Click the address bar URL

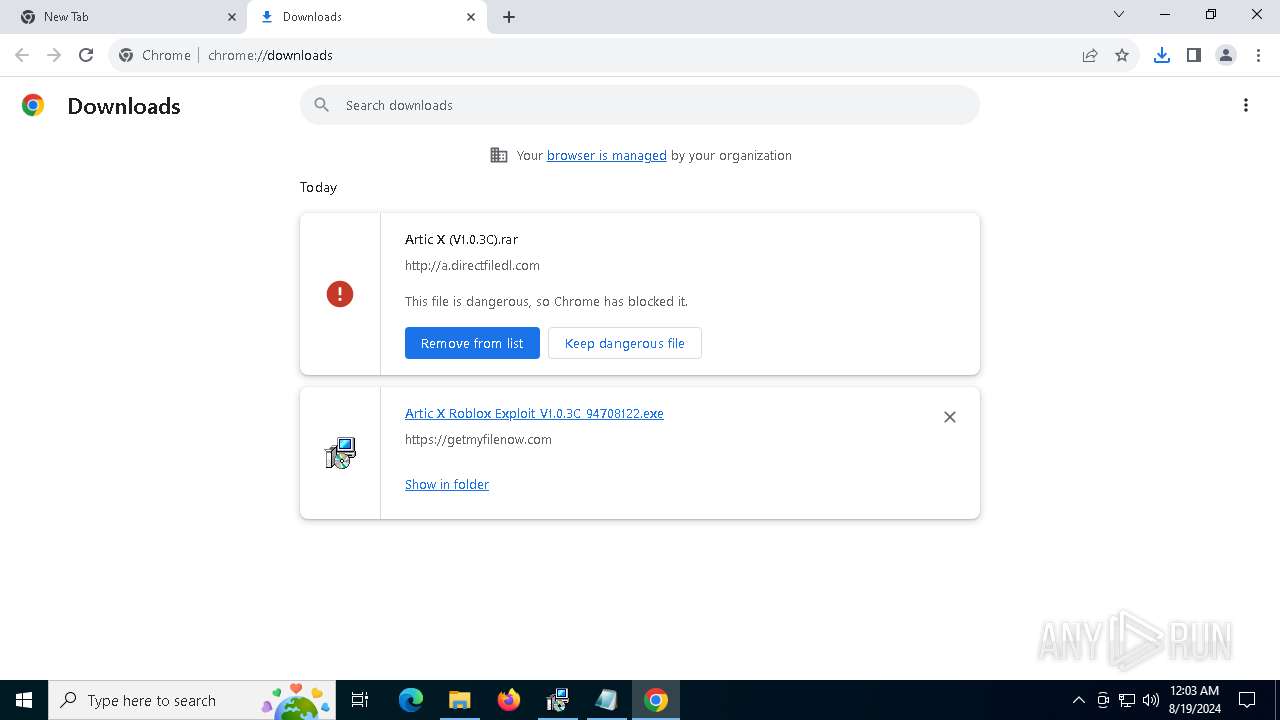270,55
